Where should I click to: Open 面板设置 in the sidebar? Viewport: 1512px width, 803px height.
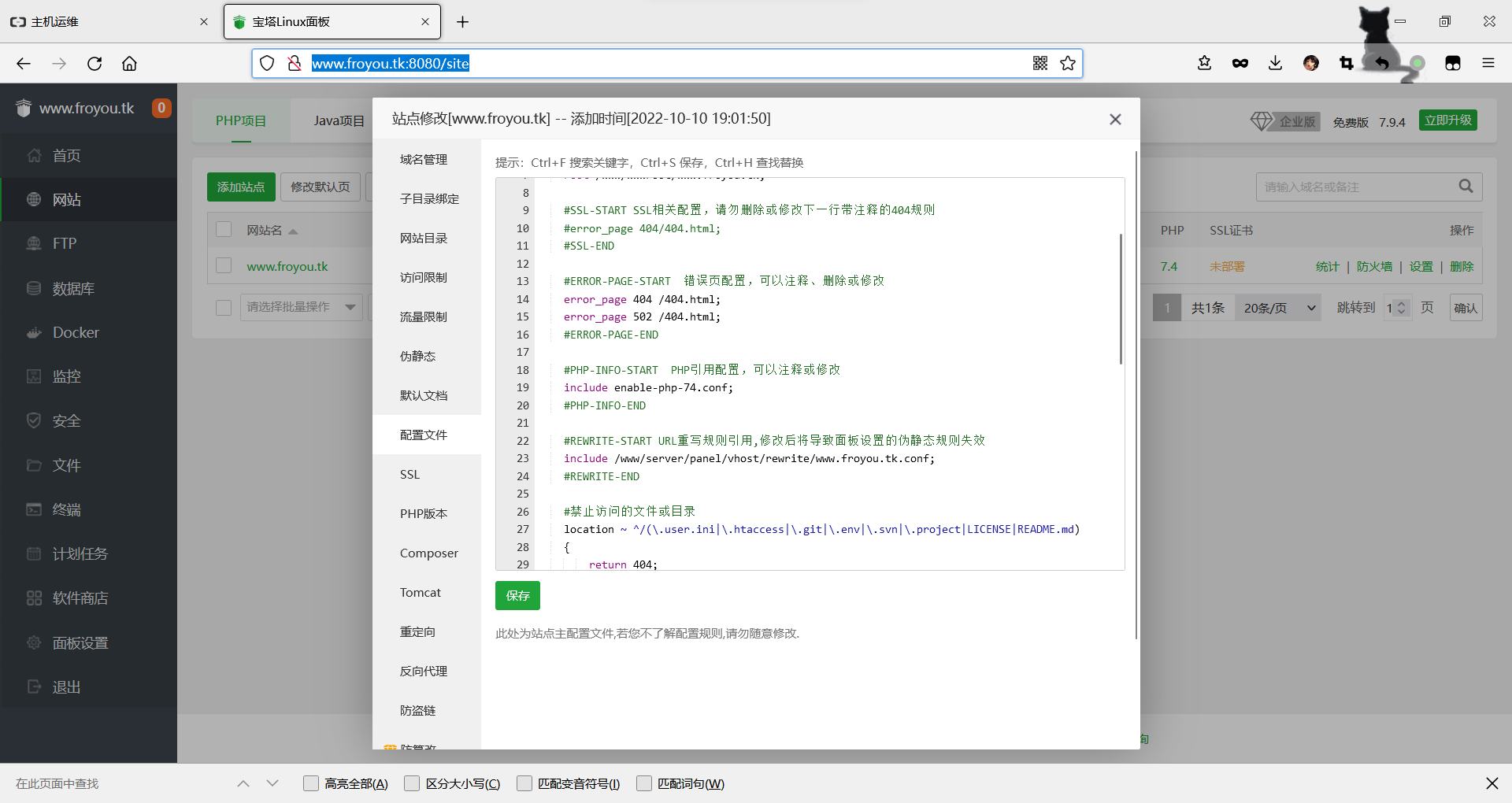[x=88, y=642]
